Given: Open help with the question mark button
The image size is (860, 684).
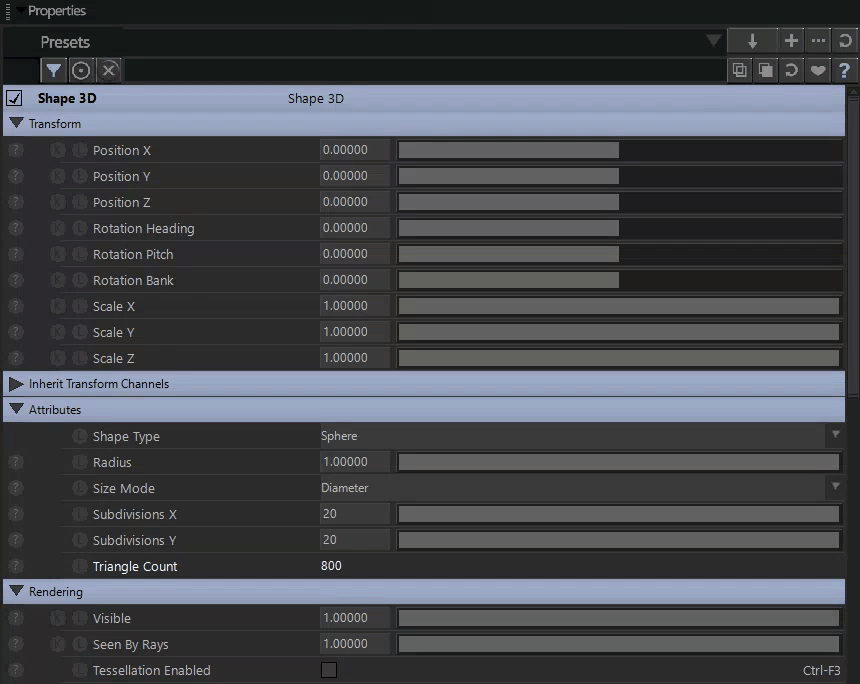Looking at the screenshot, I should (x=844, y=70).
